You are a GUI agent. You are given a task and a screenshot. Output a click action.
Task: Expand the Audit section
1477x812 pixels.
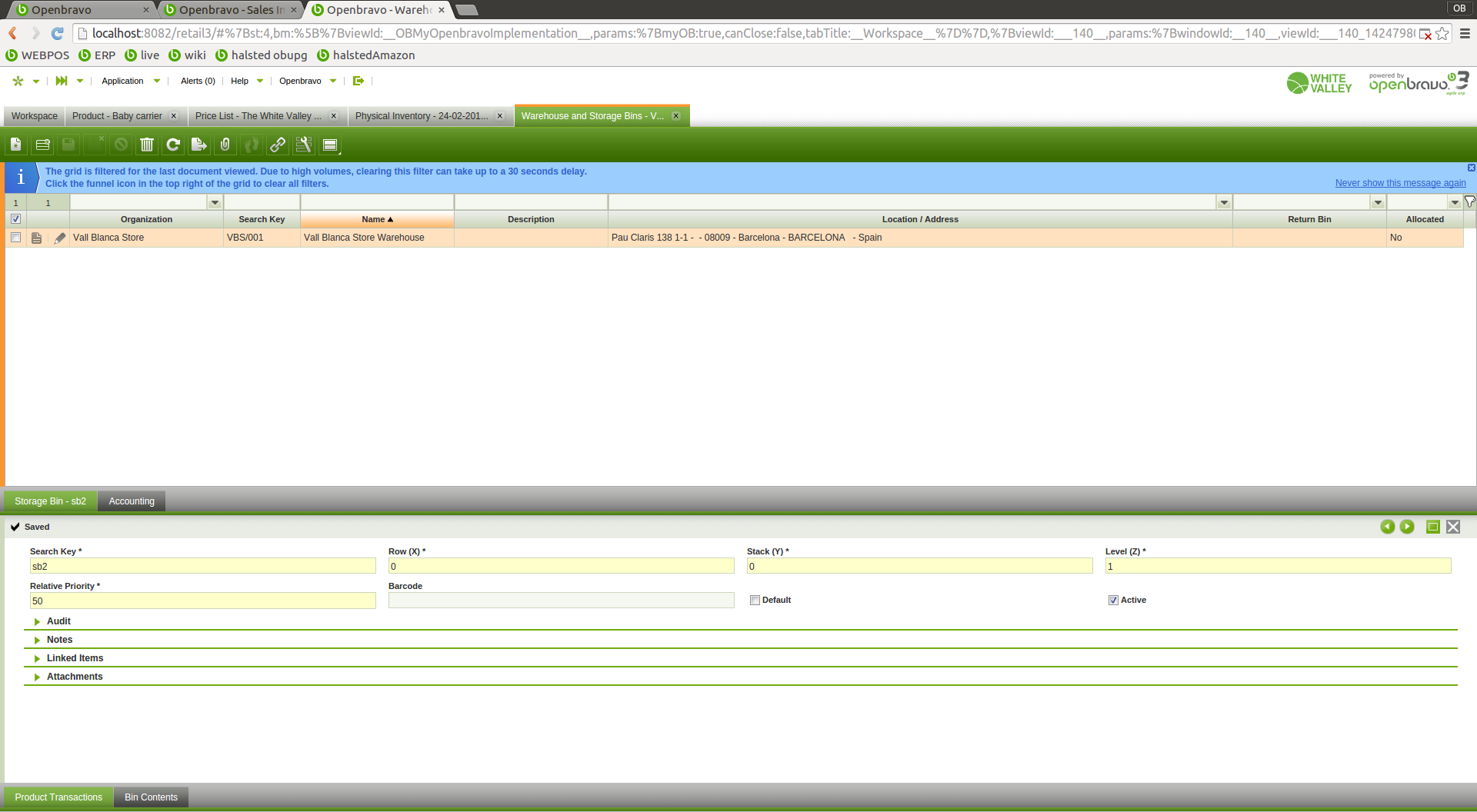(58, 621)
